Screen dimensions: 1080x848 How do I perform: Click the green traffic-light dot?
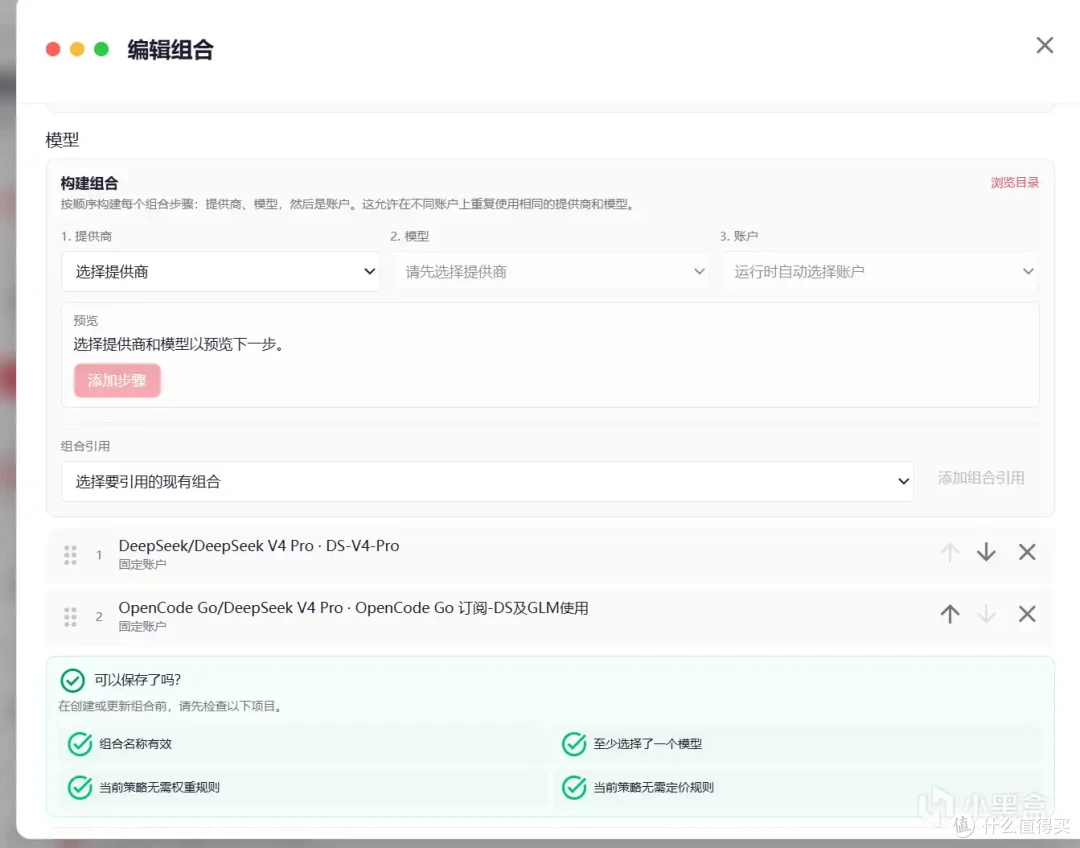click(101, 49)
